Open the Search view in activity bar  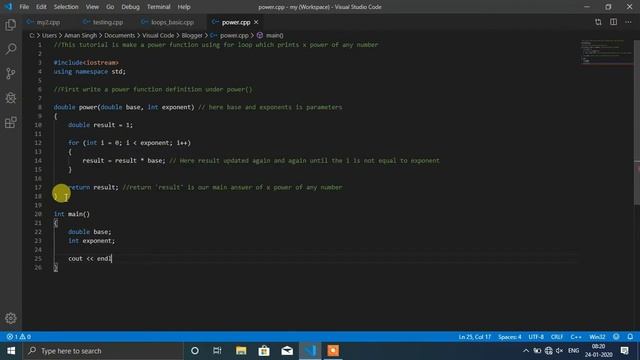[11, 49]
